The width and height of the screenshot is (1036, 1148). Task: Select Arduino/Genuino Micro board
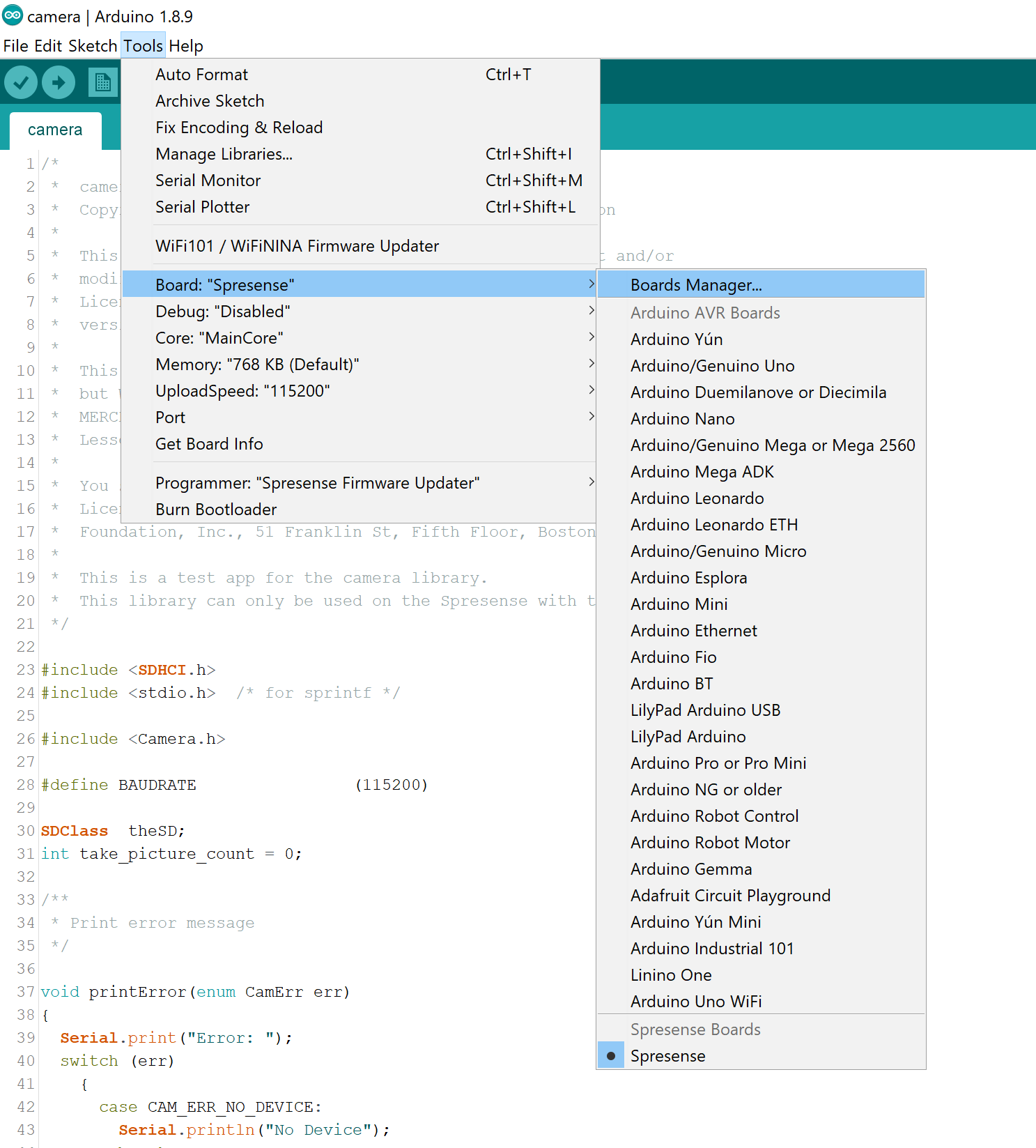(x=761, y=551)
